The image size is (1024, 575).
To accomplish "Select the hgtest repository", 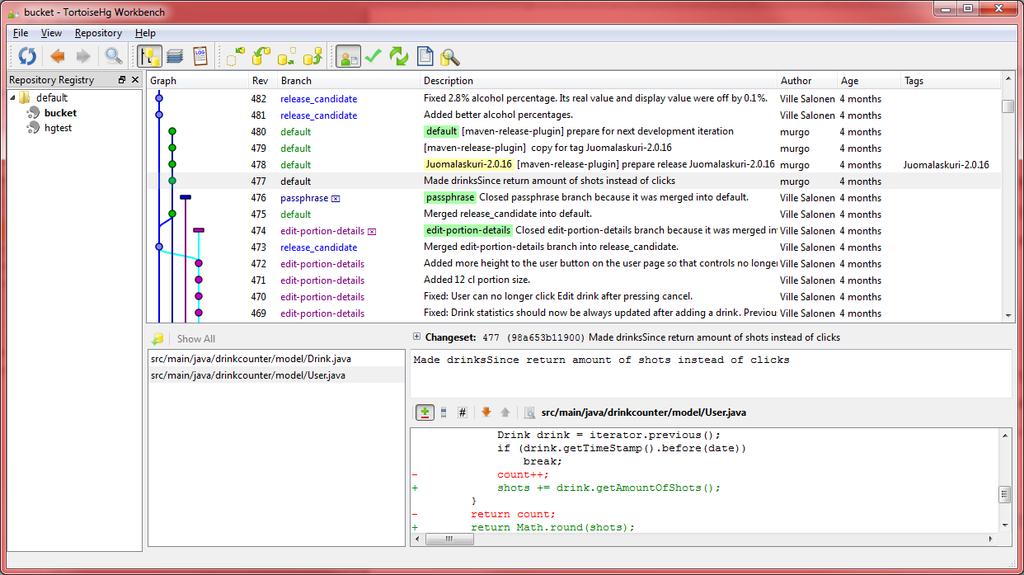I will 57,128.
